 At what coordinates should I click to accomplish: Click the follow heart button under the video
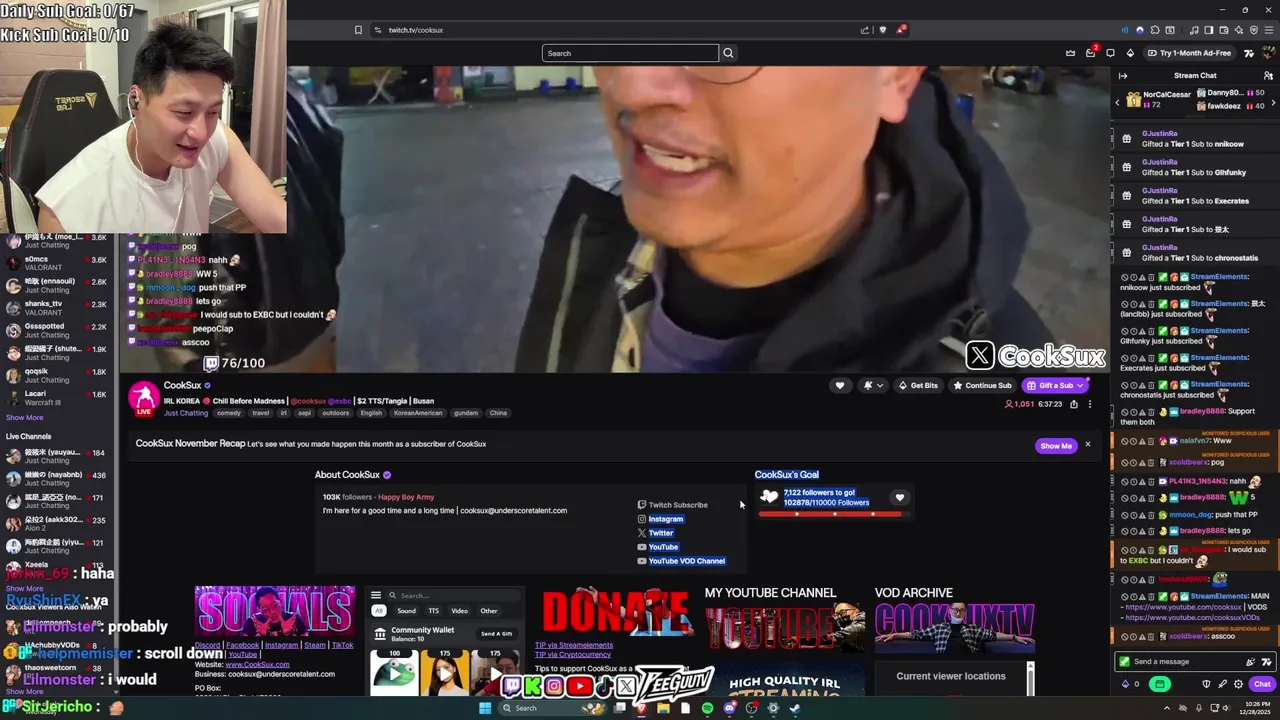tap(840, 385)
